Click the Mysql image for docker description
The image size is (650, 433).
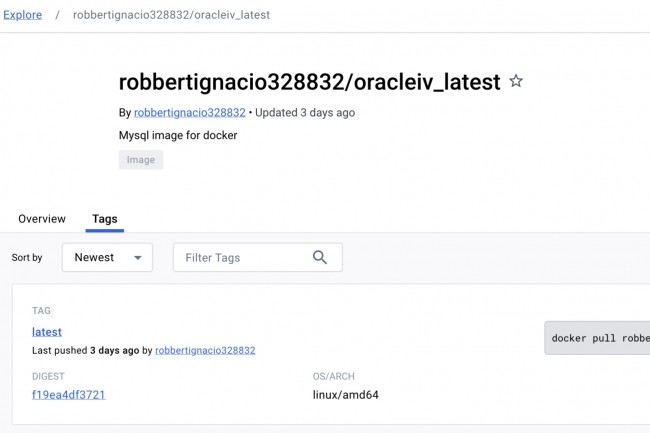pos(178,135)
